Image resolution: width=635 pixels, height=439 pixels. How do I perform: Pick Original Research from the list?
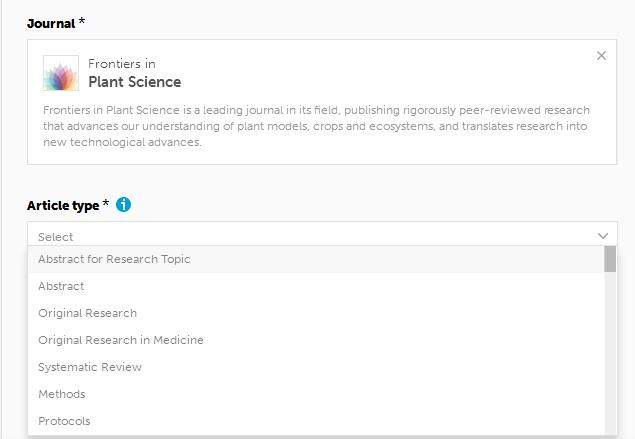[x=87, y=313]
